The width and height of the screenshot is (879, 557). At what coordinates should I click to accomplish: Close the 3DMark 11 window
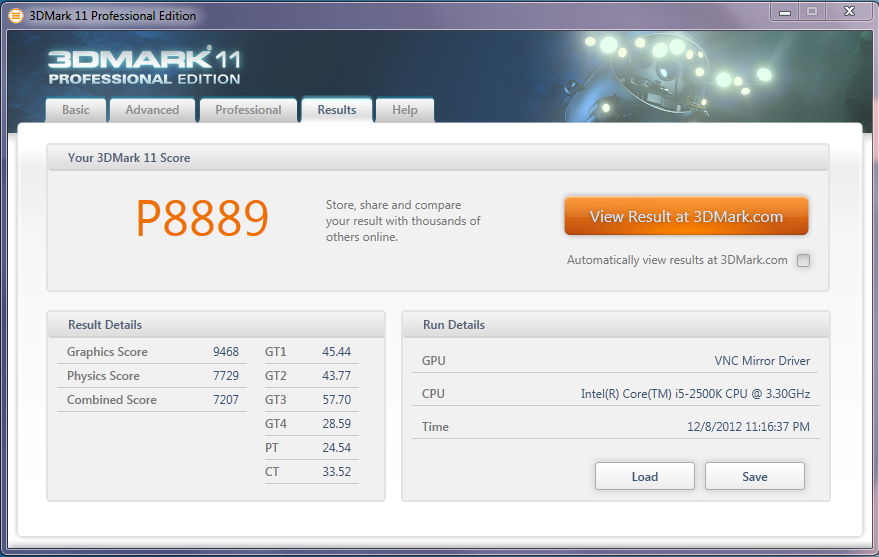pyautogui.click(x=849, y=11)
